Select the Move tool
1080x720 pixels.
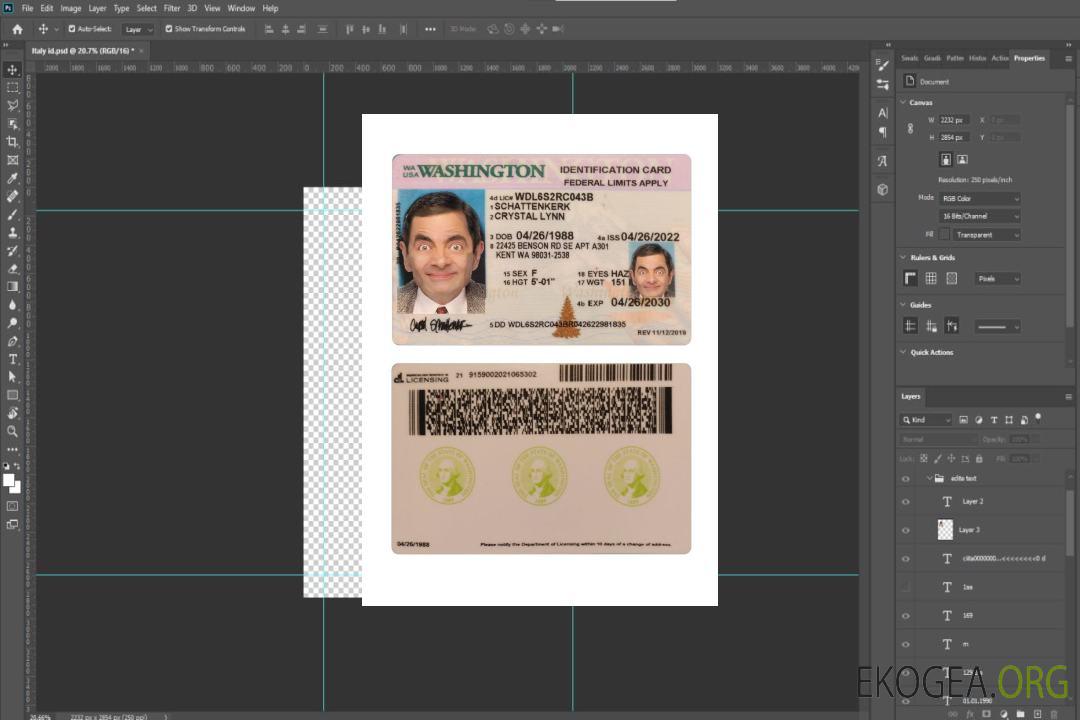[x=13, y=70]
